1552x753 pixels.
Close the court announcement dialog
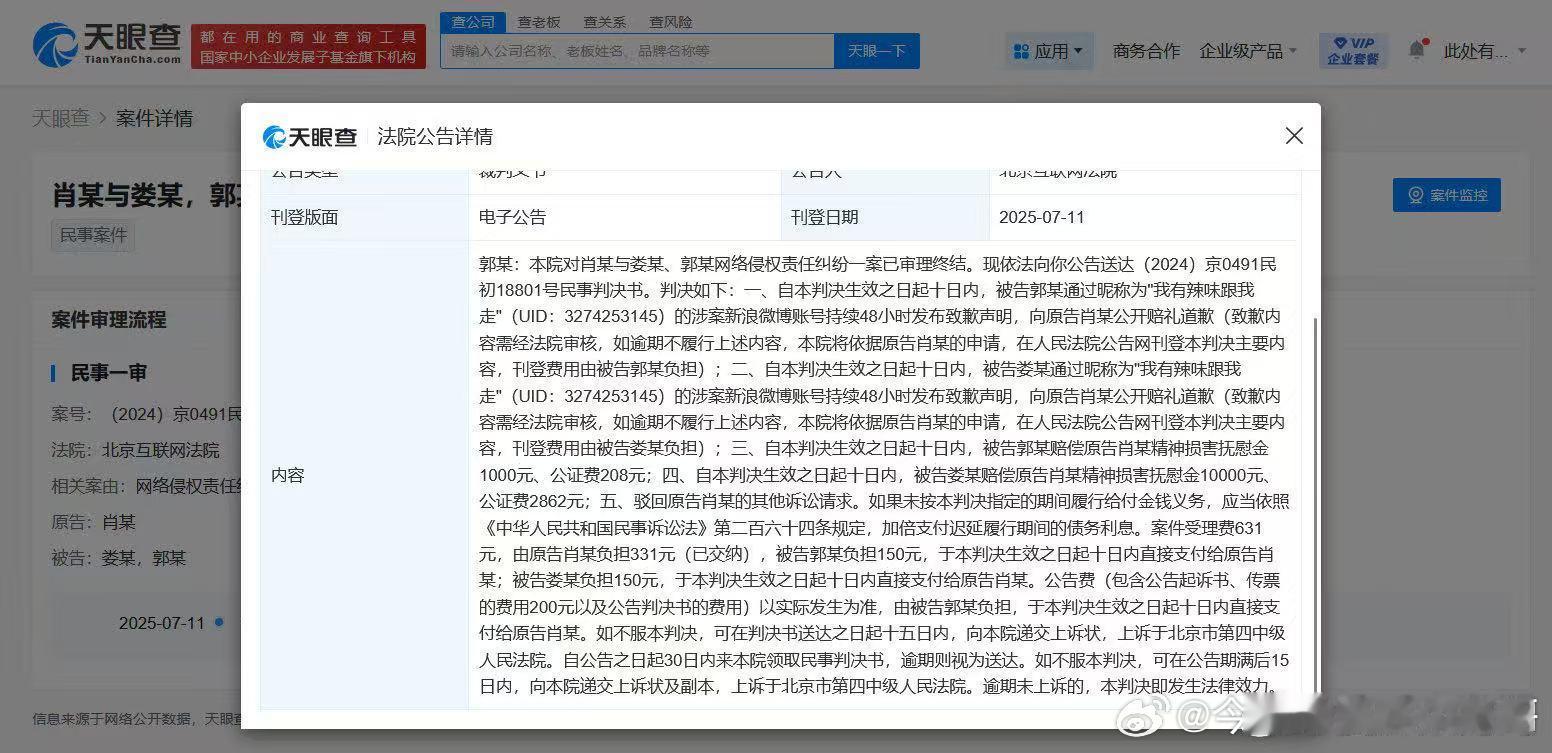(1294, 136)
